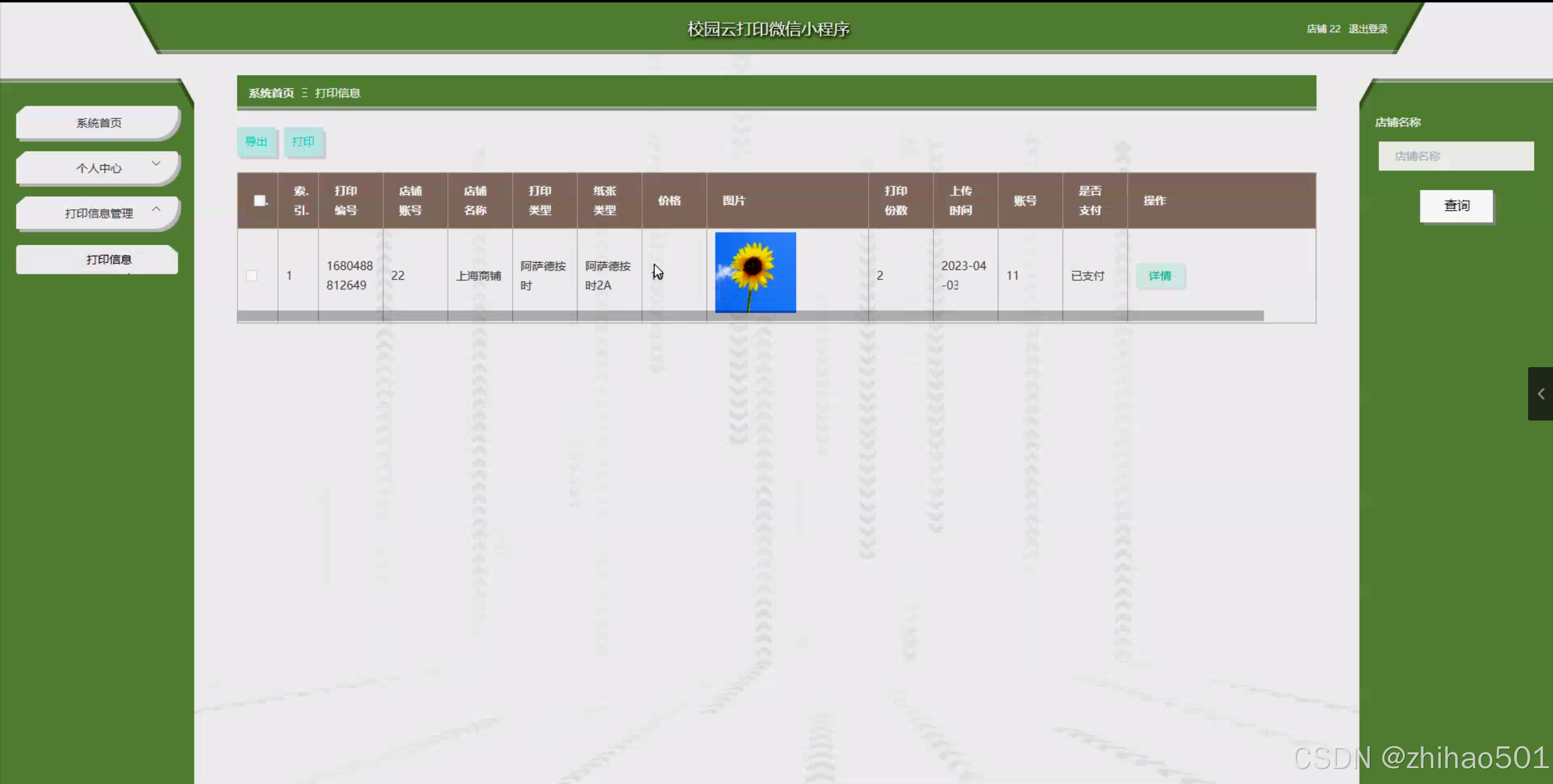Check the row 1 checkbox
The image size is (1553, 784).
[x=251, y=275]
